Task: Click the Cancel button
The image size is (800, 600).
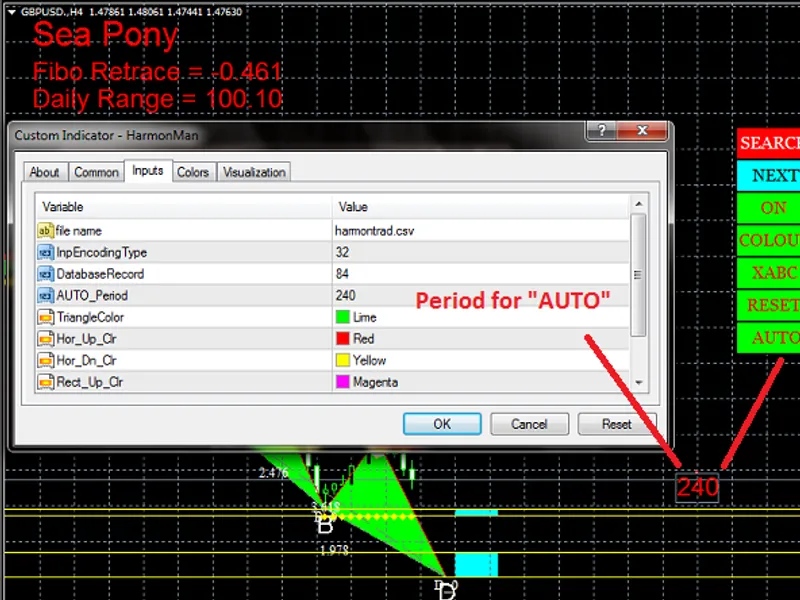Action: [529, 424]
